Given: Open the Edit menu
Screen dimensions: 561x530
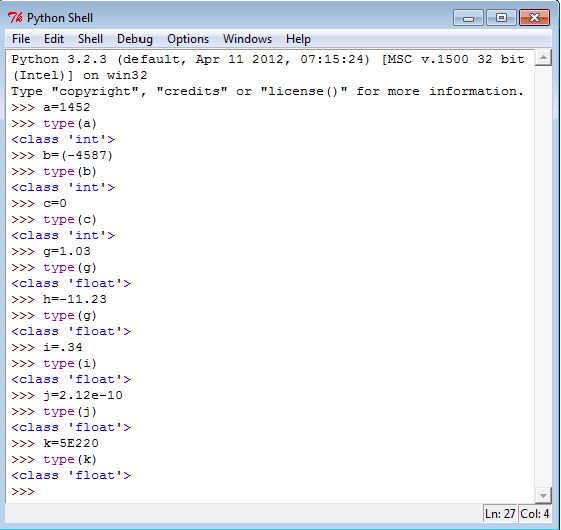Looking at the screenshot, I should click(54, 39).
